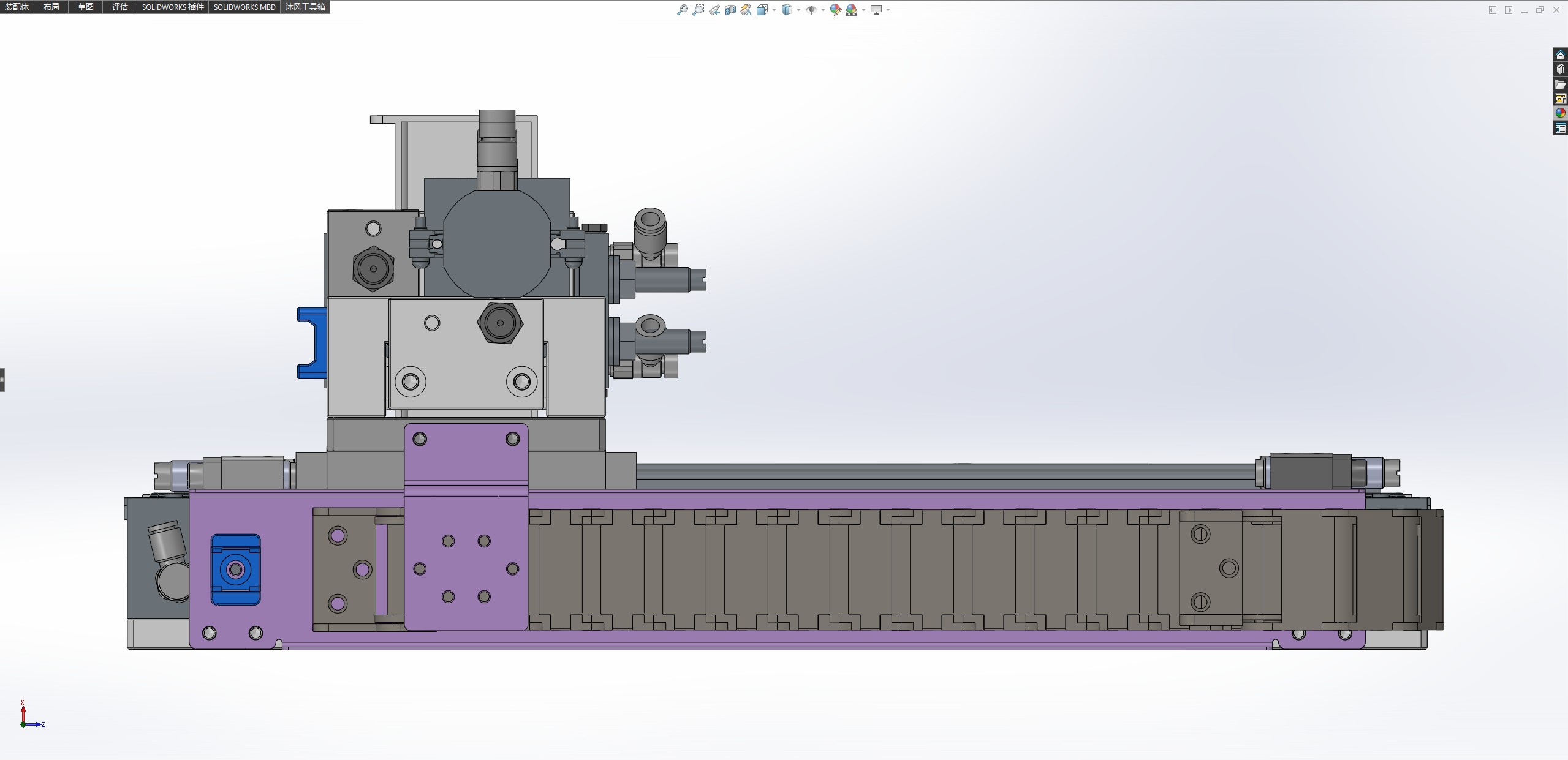Open the SOLIDWORKS Resources home panel
1568x760 pixels.
point(1561,55)
